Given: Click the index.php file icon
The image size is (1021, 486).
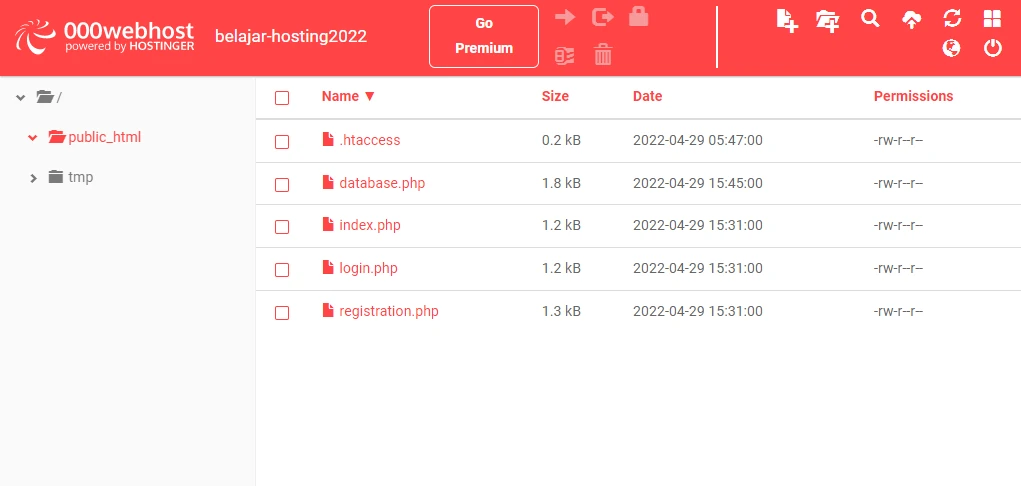Looking at the screenshot, I should (x=328, y=225).
